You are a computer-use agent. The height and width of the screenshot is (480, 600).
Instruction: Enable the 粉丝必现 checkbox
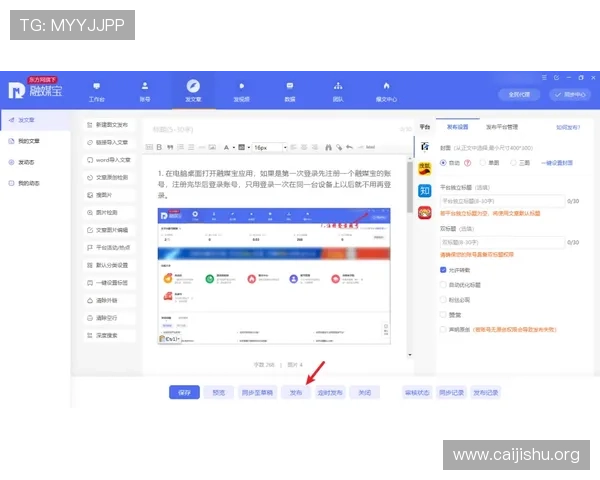pos(443,300)
